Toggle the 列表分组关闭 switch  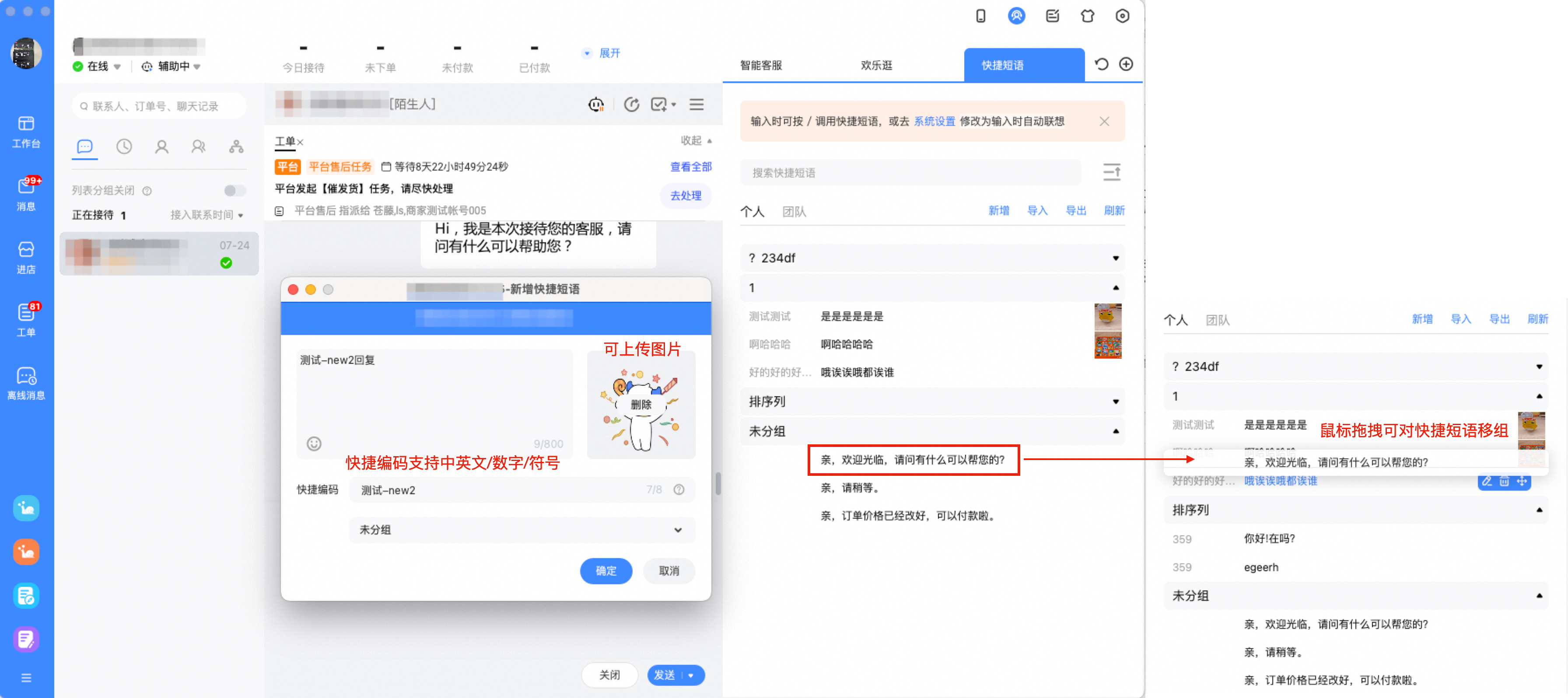coord(235,191)
